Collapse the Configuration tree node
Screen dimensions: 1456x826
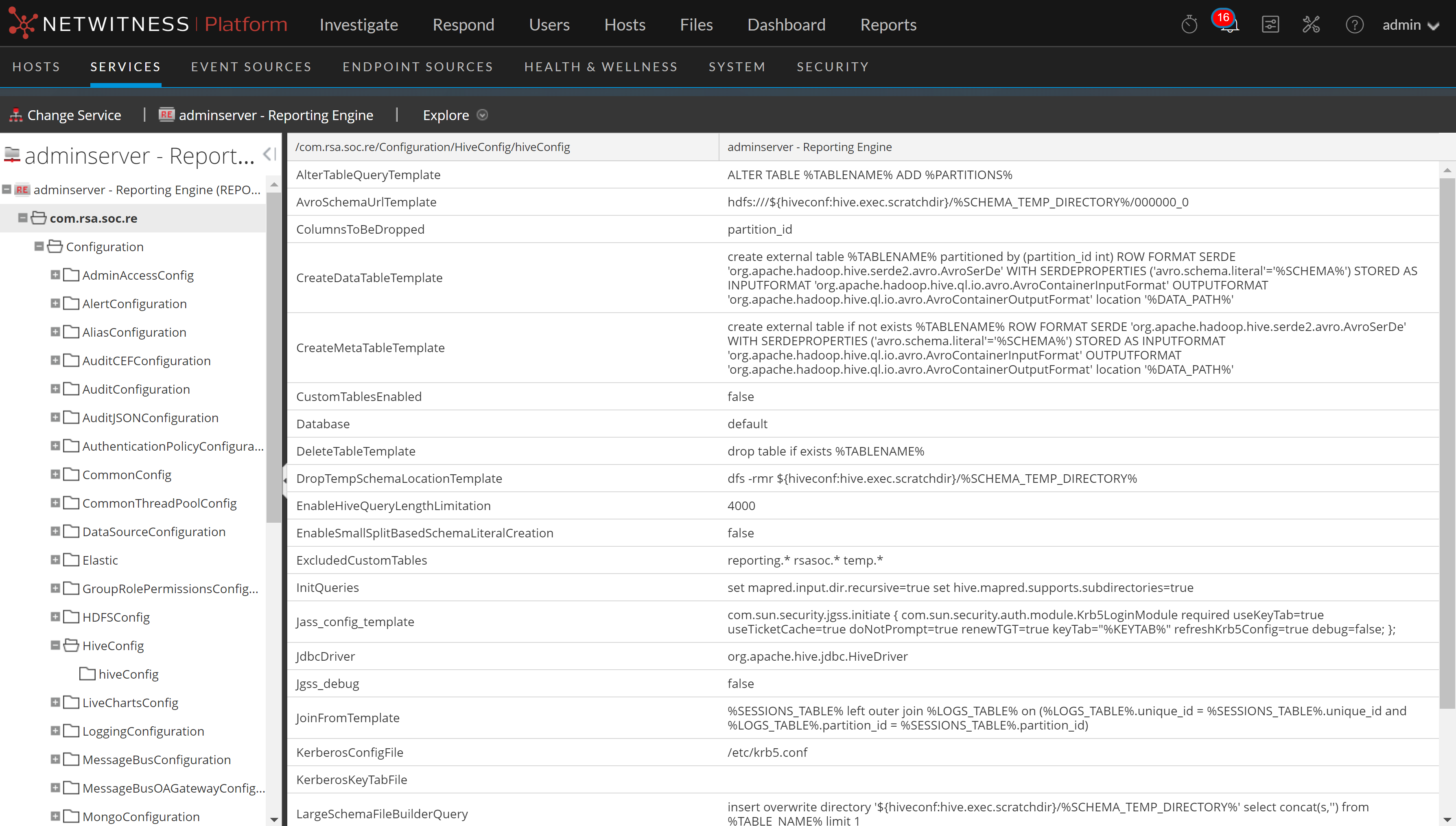(39, 246)
